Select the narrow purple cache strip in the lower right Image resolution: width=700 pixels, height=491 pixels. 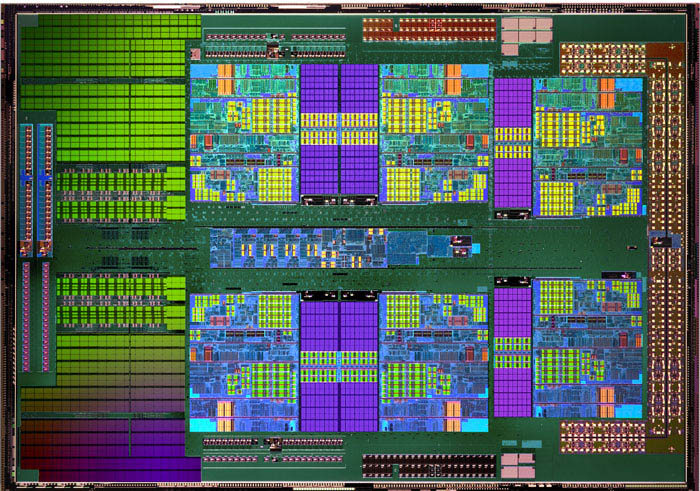point(512,350)
